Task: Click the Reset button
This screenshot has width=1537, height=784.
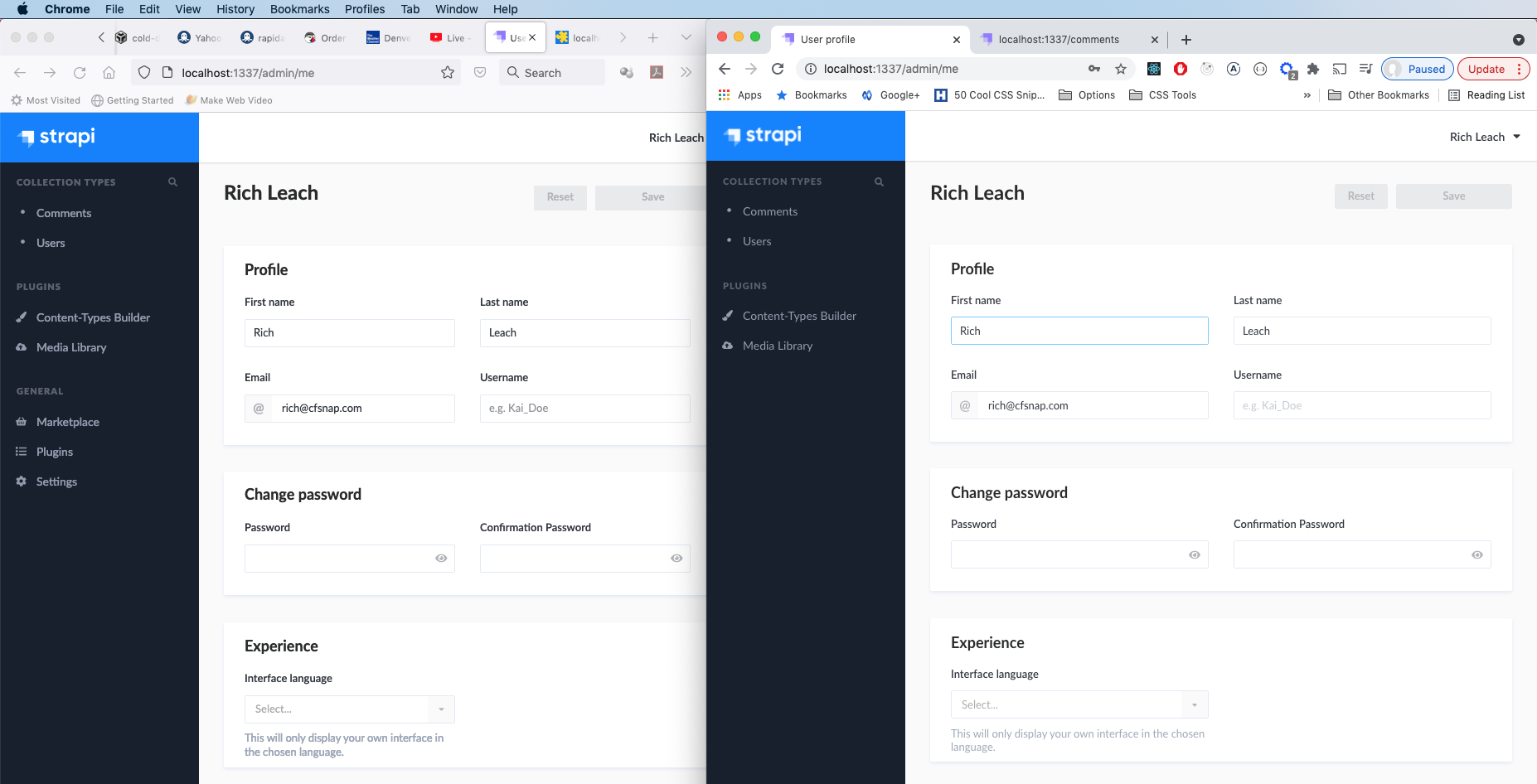Action: point(1360,196)
